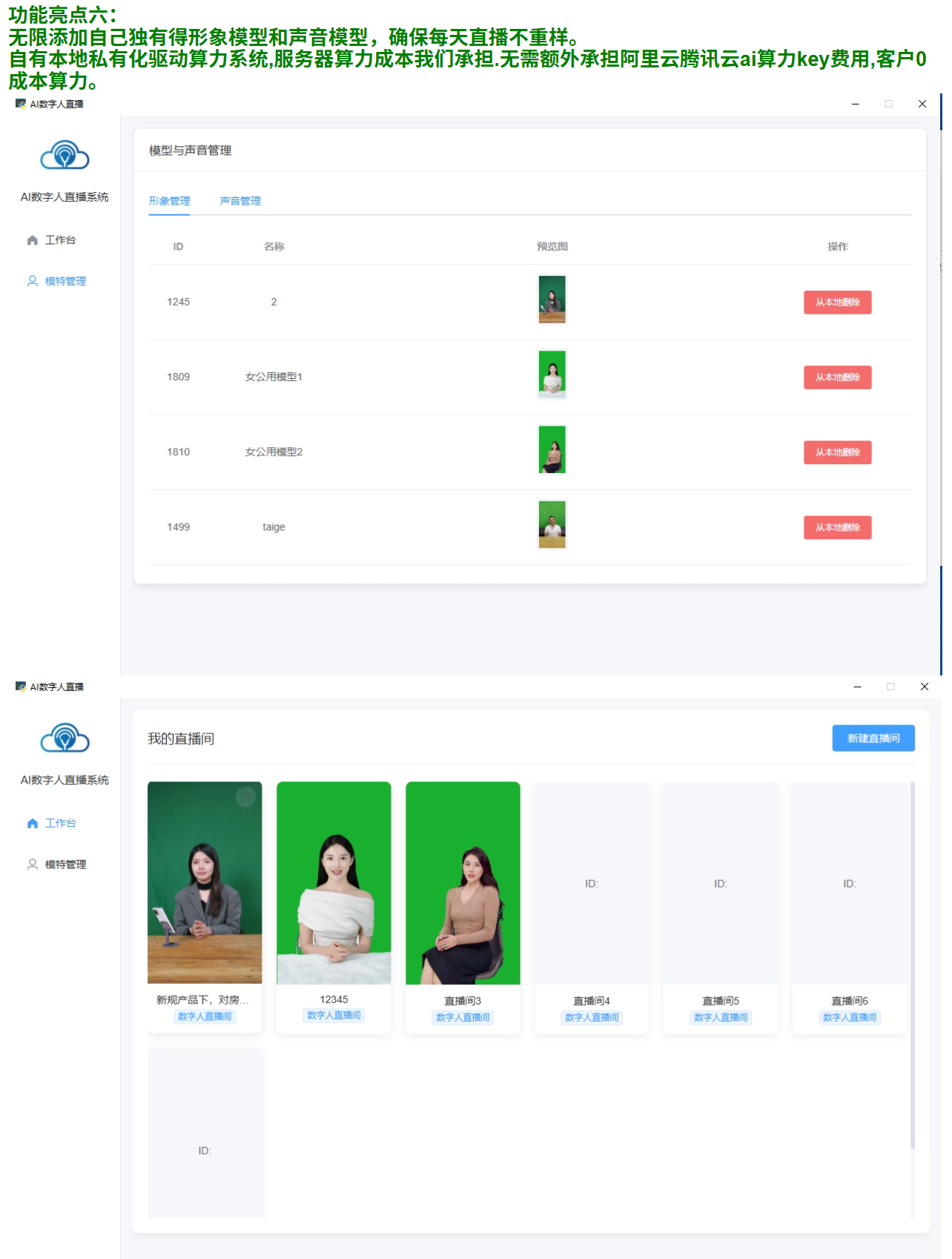Open the preview image of model 1809
This screenshot has width=952, height=1259.
[x=552, y=374]
